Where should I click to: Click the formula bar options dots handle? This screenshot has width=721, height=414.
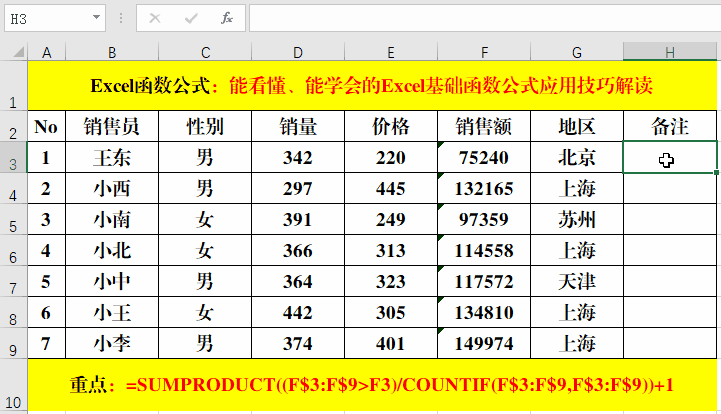click(121, 18)
